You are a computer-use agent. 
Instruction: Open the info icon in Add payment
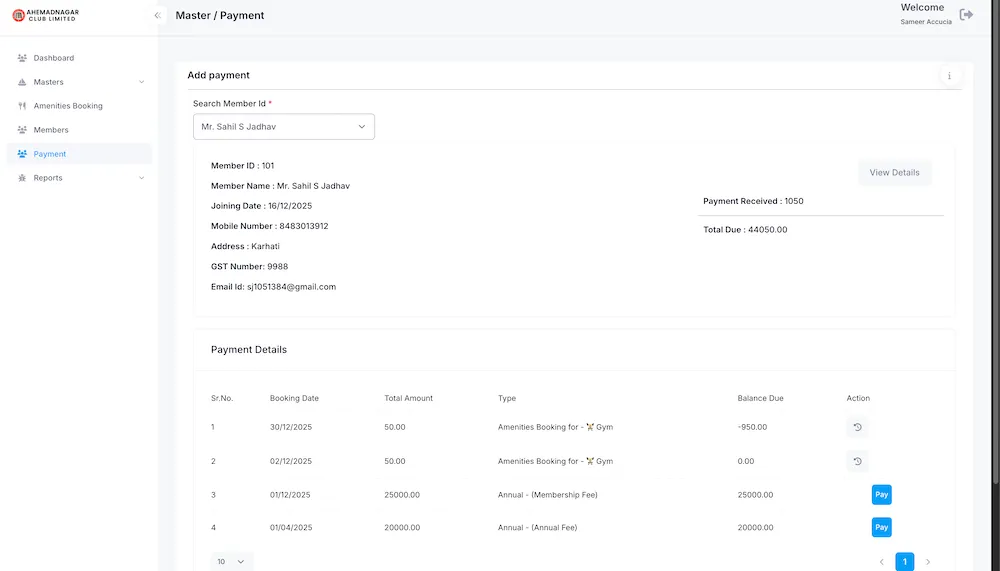949,76
